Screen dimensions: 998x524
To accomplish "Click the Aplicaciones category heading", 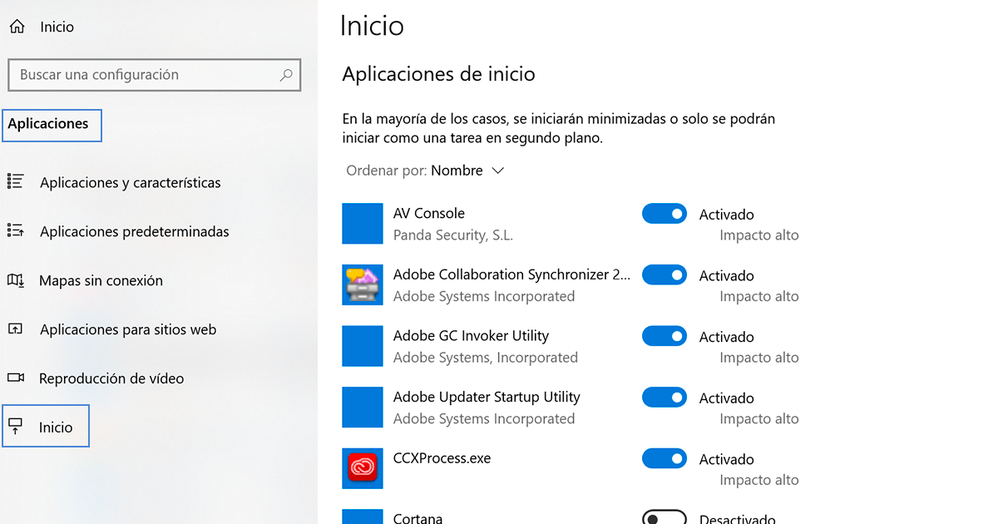I will [x=48, y=124].
